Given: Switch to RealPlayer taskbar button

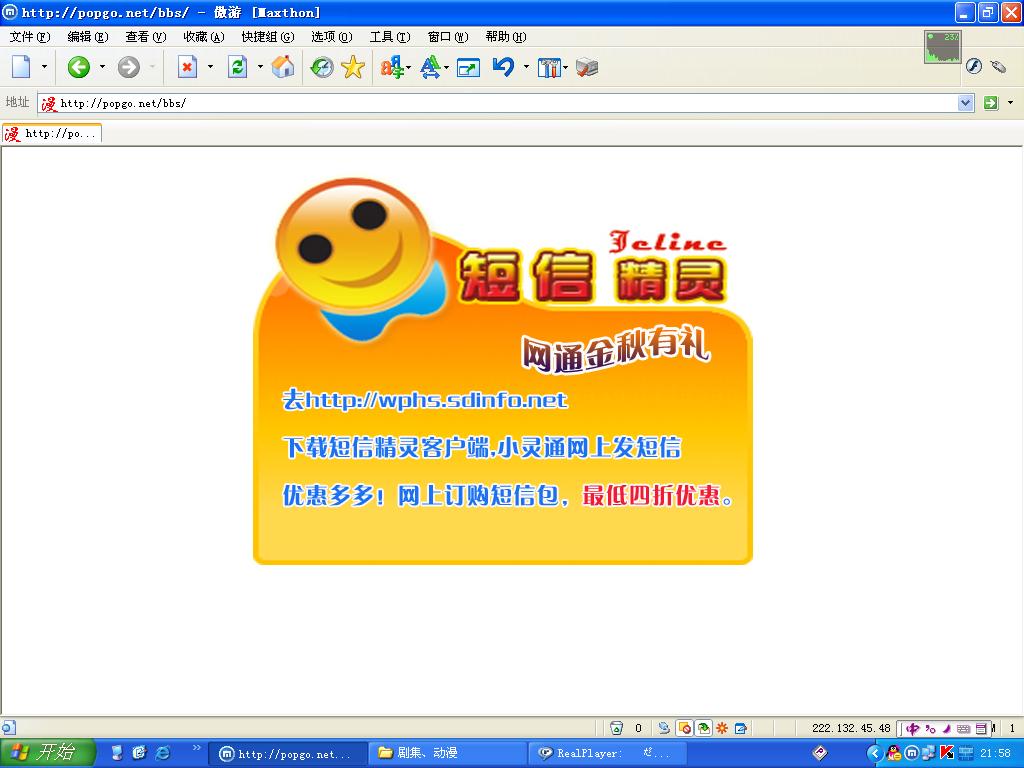Looking at the screenshot, I should (607, 753).
